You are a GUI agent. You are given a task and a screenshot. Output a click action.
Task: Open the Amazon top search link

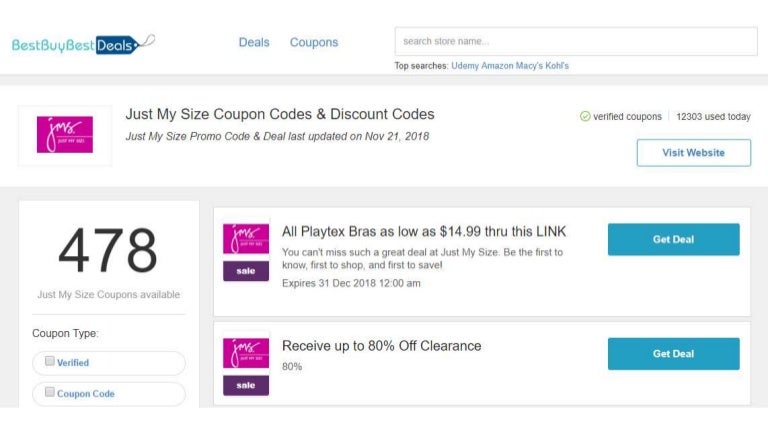pos(497,66)
